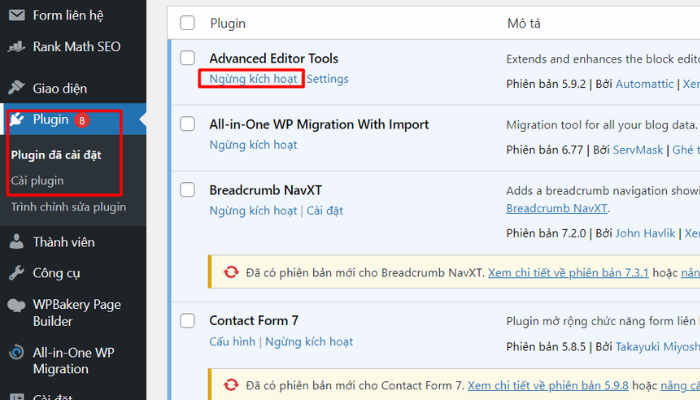700x400 pixels.
Task: Click the red 8 update badge on Plugin
Action: (82, 120)
